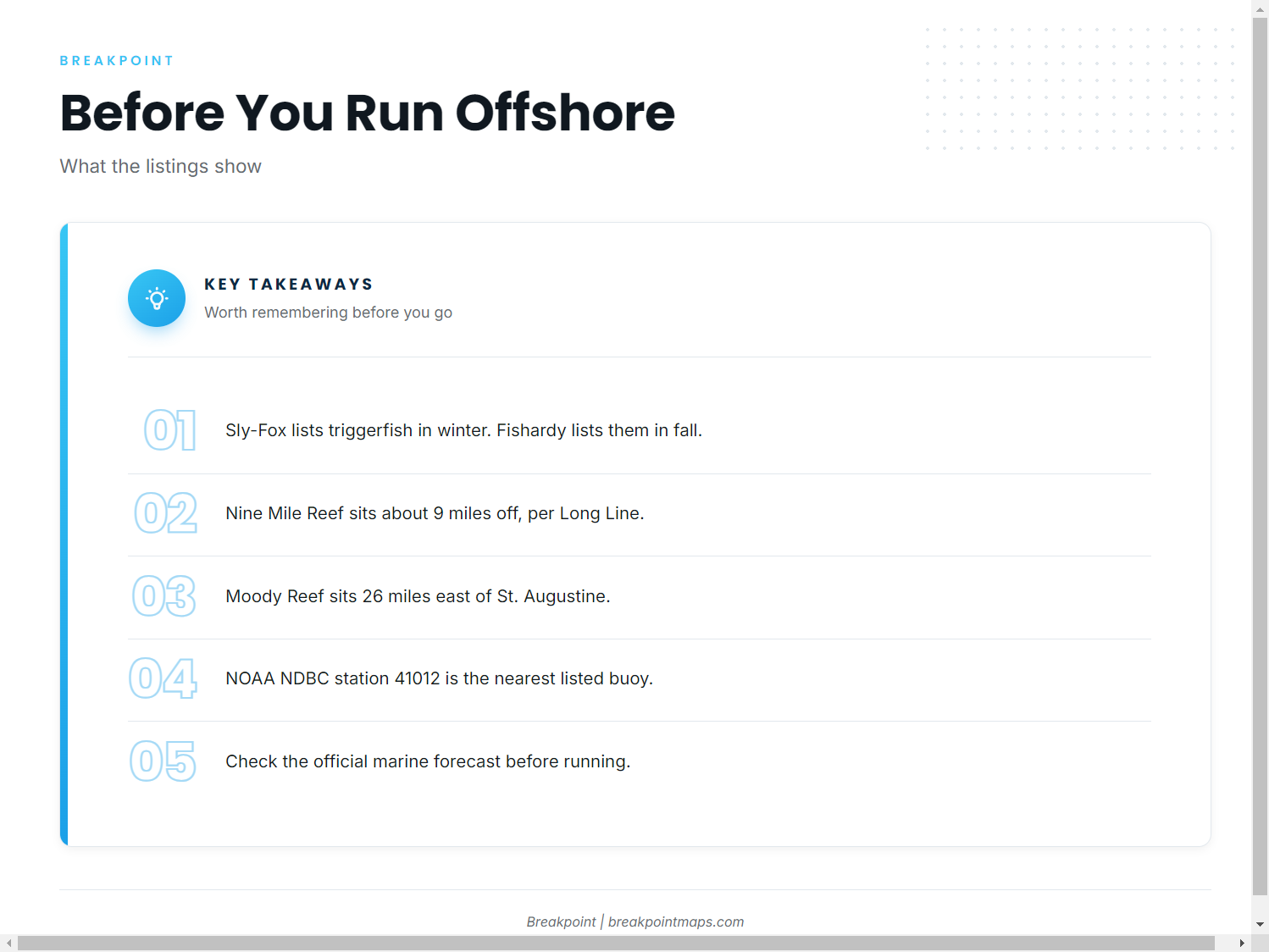The height and width of the screenshot is (952, 1269).
Task: Click the Before You Run Offshore heading
Action: [x=368, y=113]
